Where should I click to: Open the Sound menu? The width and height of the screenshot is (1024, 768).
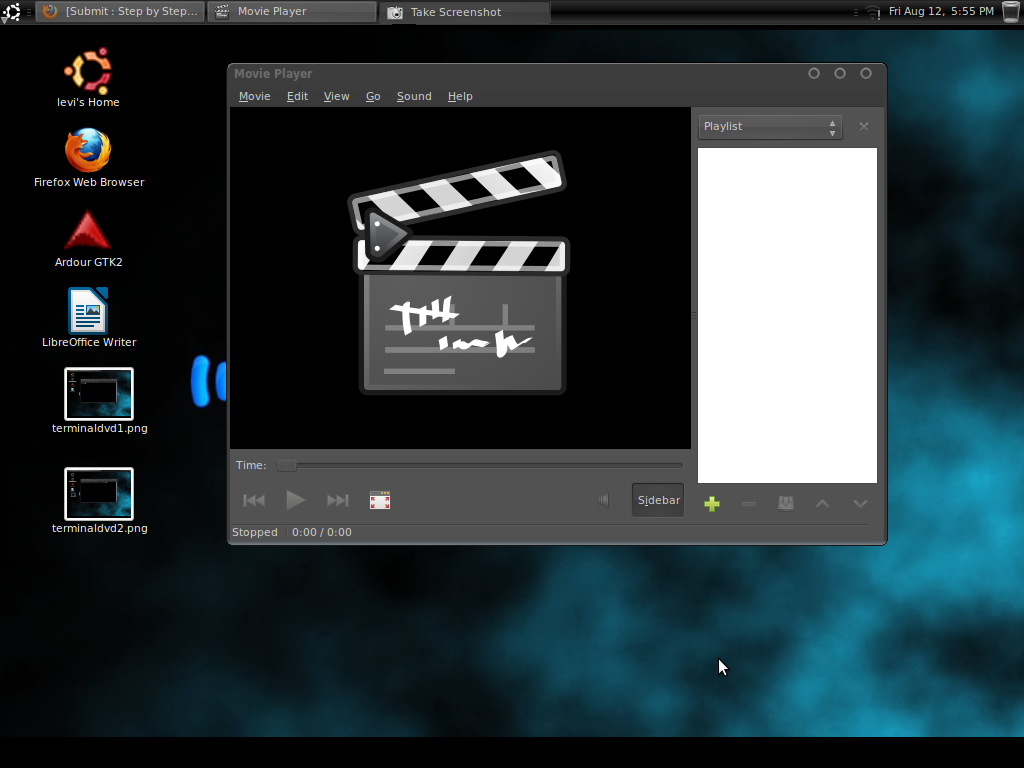(x=414, y=96)
